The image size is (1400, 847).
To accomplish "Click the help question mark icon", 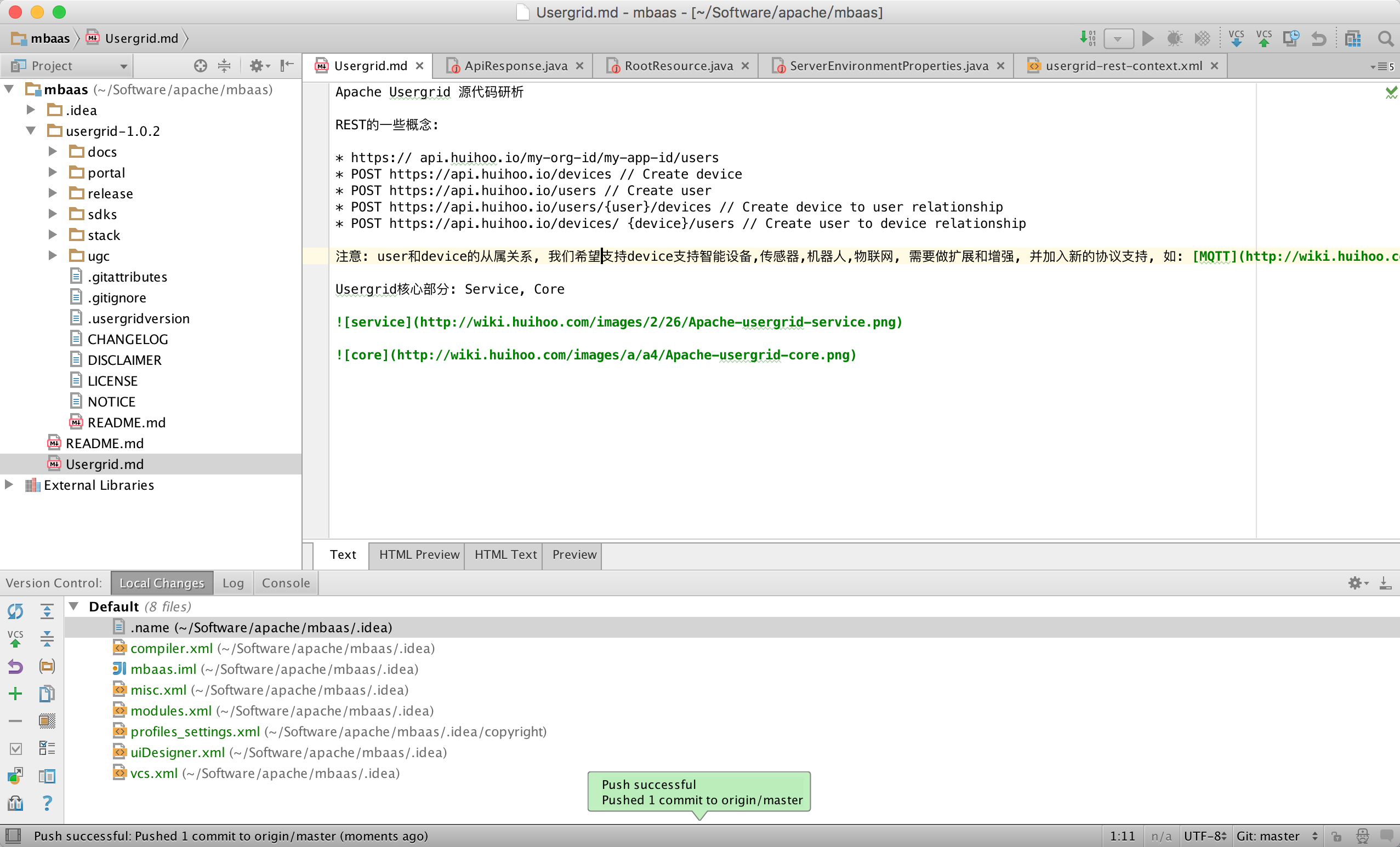I will pos(47,802).
